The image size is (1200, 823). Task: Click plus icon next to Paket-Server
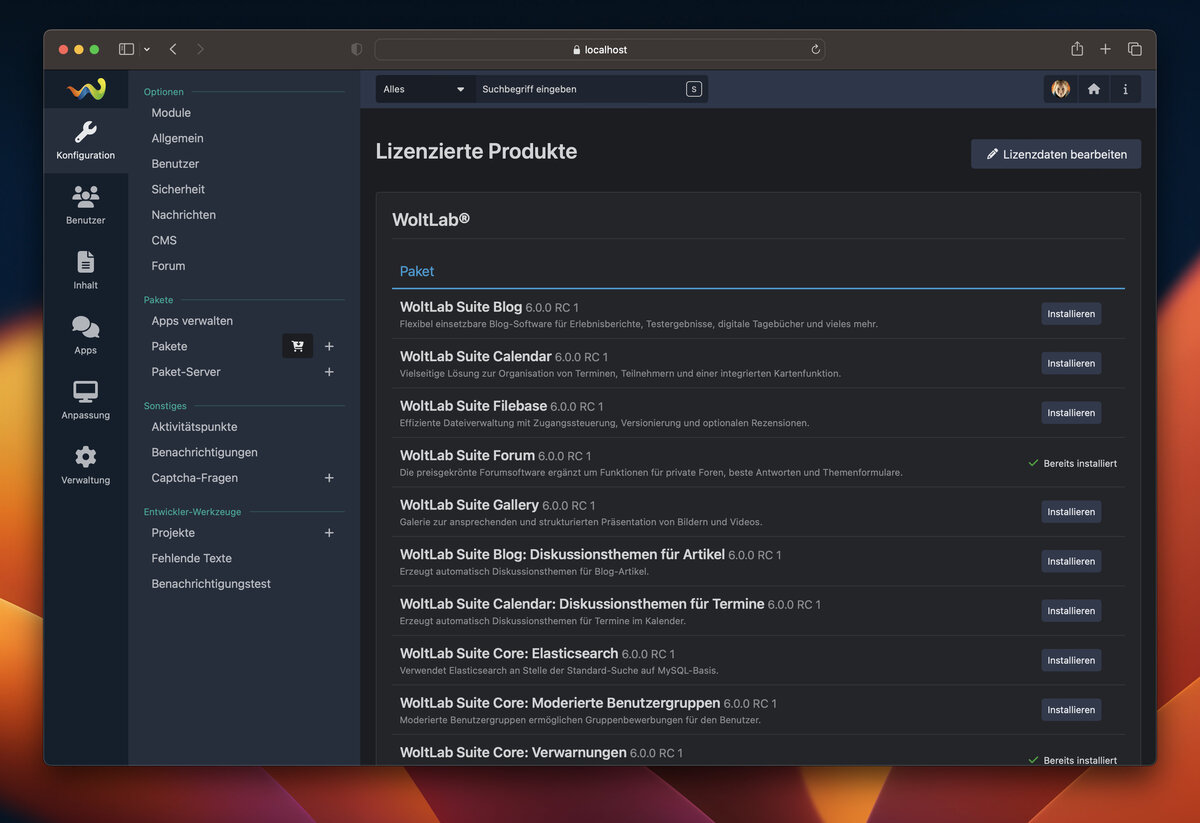click(x=329, y=372)
